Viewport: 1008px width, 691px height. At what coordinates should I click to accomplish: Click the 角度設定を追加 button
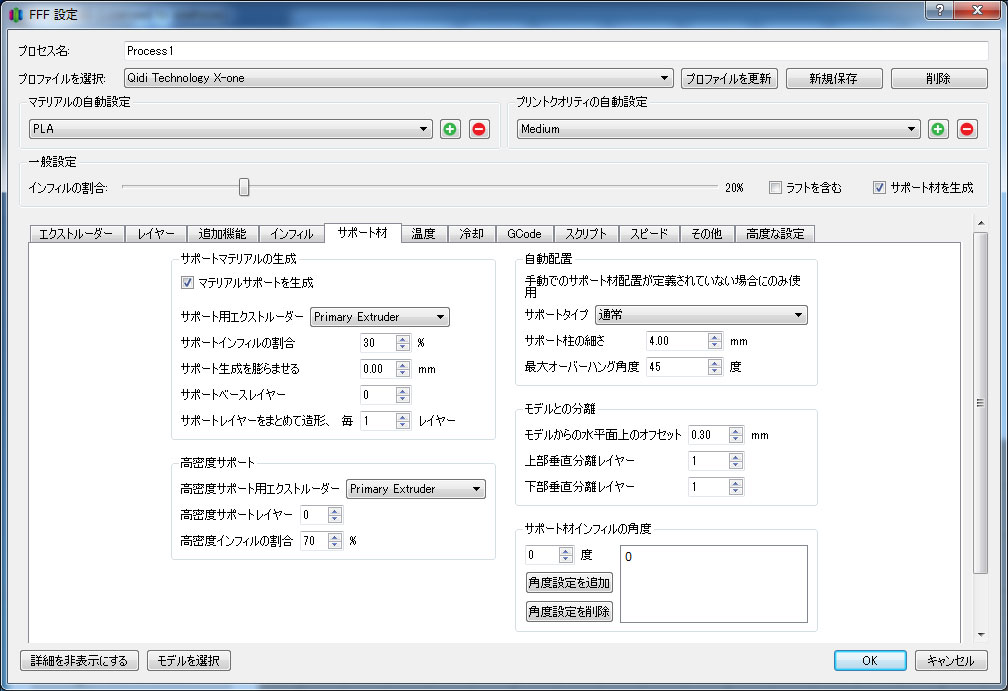pos(569,583)
